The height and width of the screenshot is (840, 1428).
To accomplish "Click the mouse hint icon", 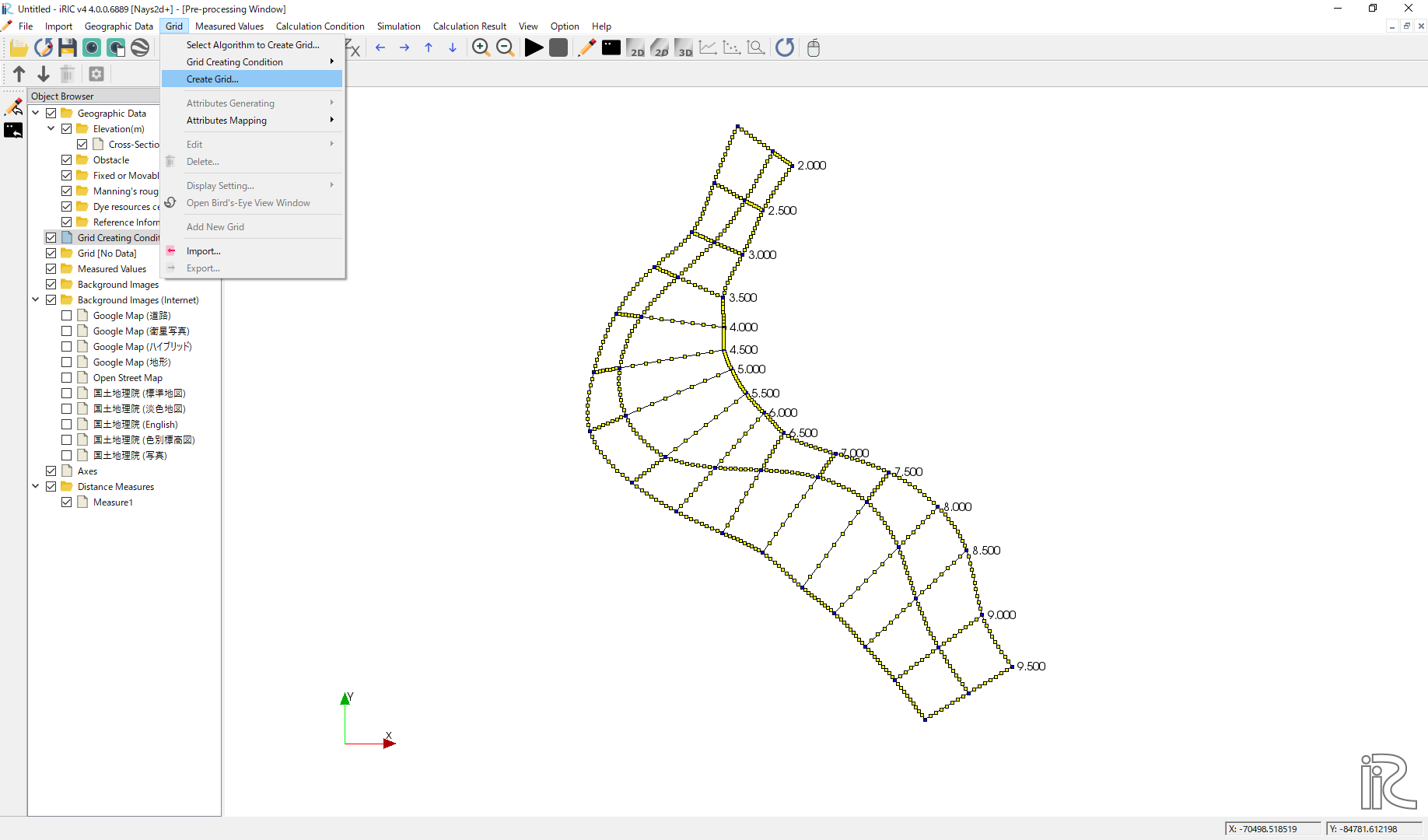I will [x=814, y=48].
